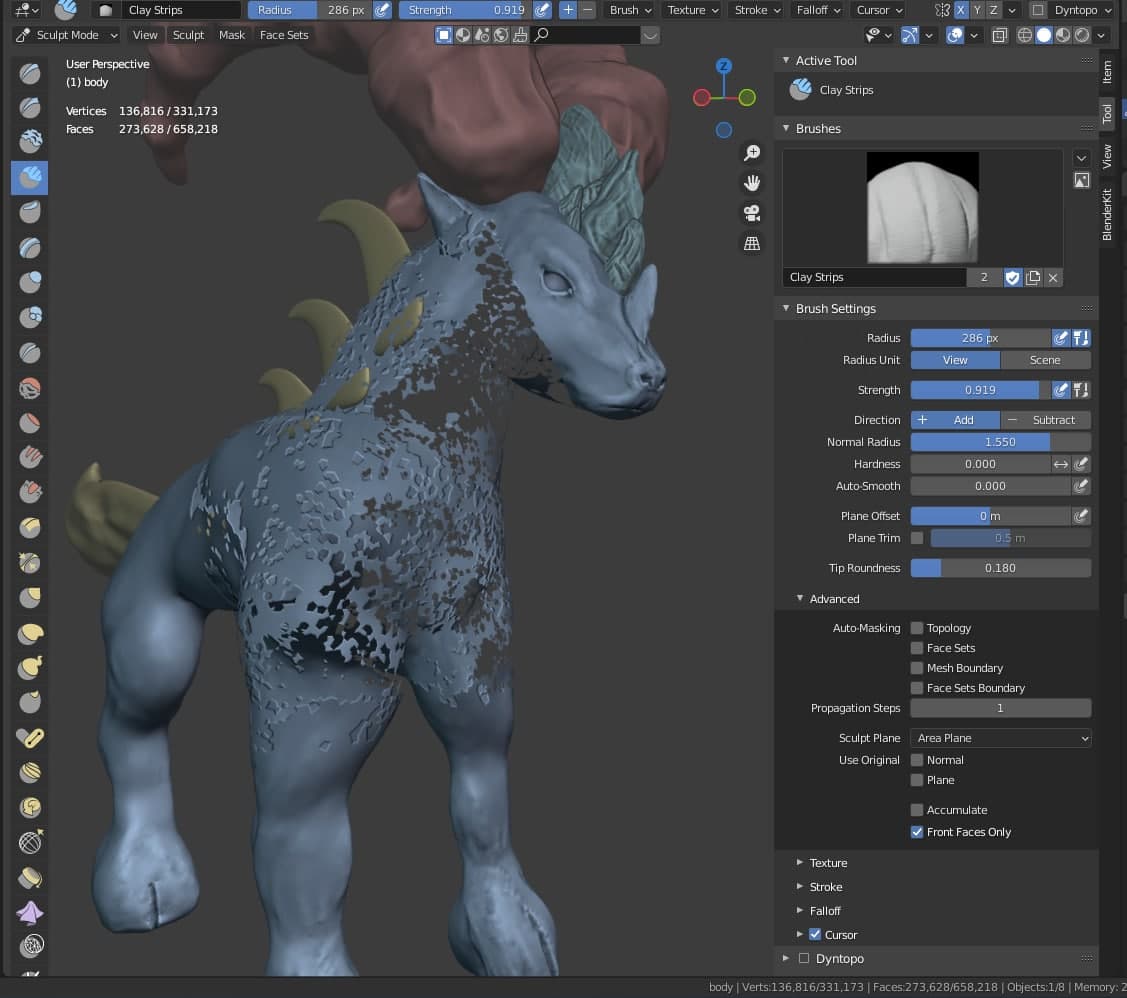Image resolution: width=1127 pixels, height=998 pixels.
Task: Click the viewport zoom magnifier icon
Action: [752, 153]
